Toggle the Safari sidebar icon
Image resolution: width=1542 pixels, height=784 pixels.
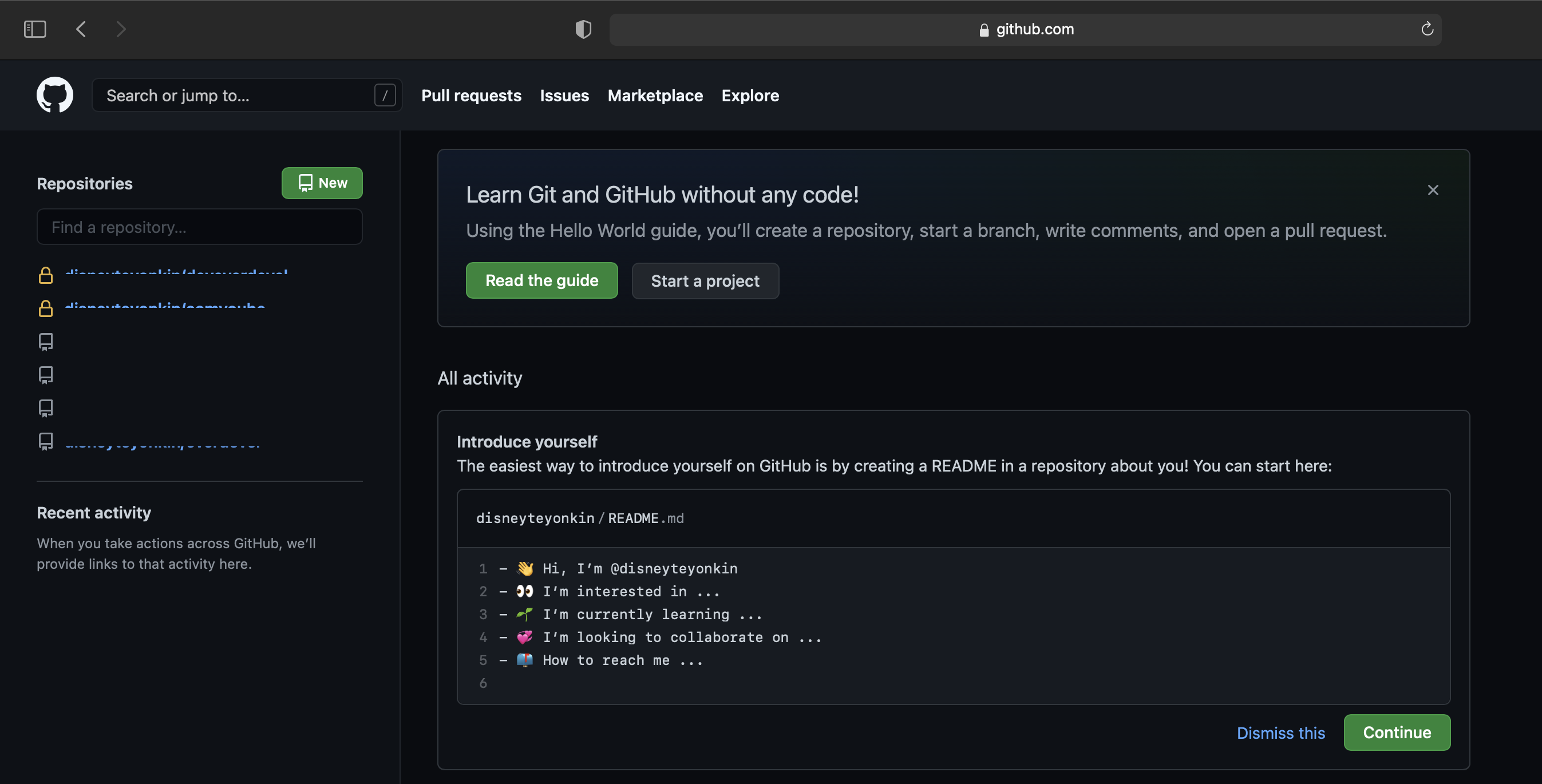pyautogui.click(x=35, y=29)
